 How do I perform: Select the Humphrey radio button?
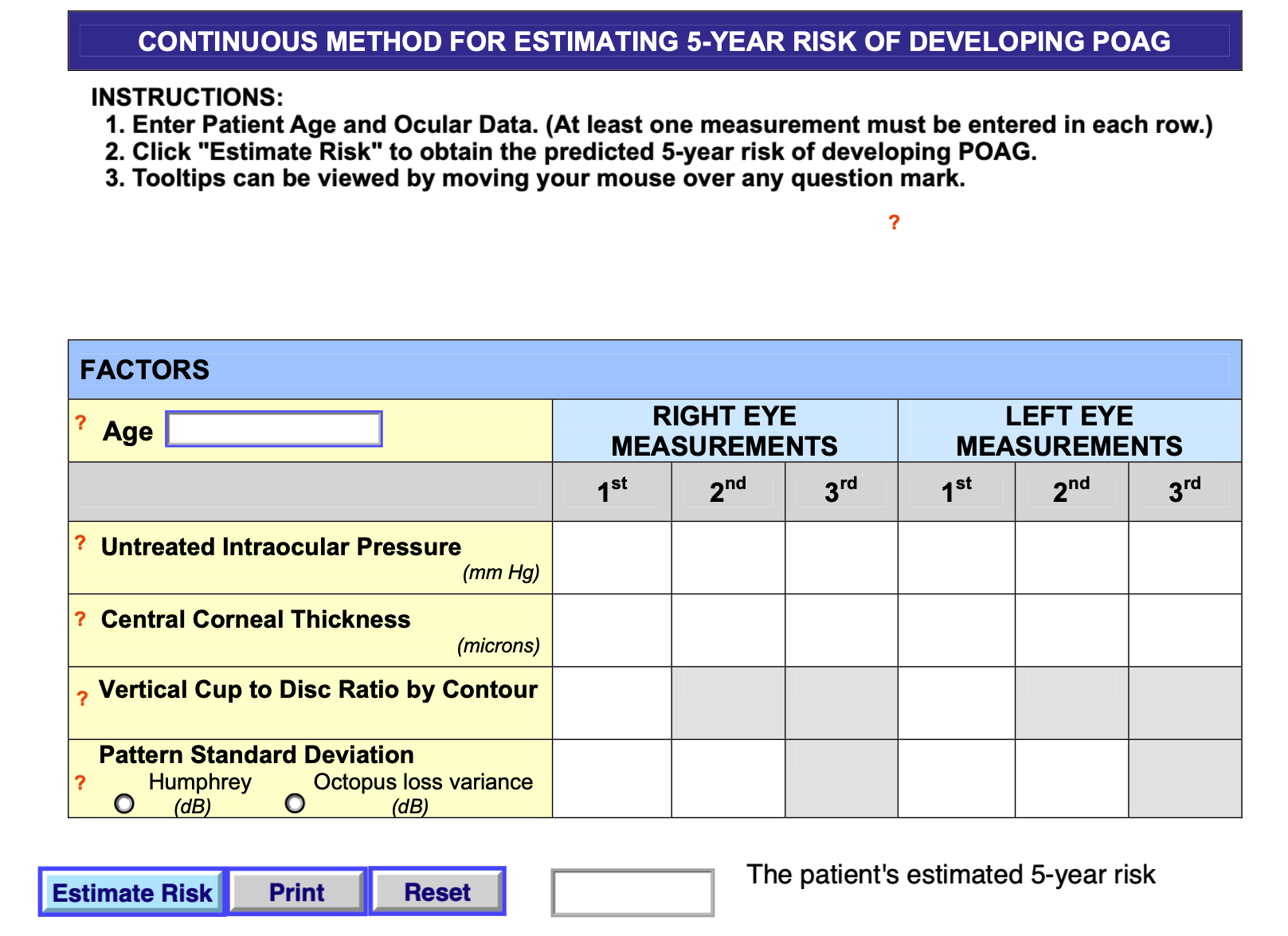click(x=124, y=803)
